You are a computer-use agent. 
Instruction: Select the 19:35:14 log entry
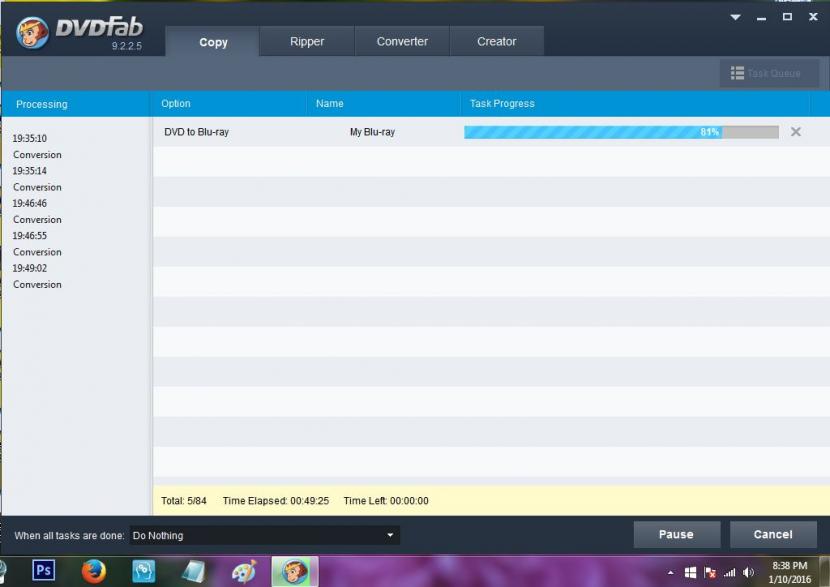tap(30, 170)
